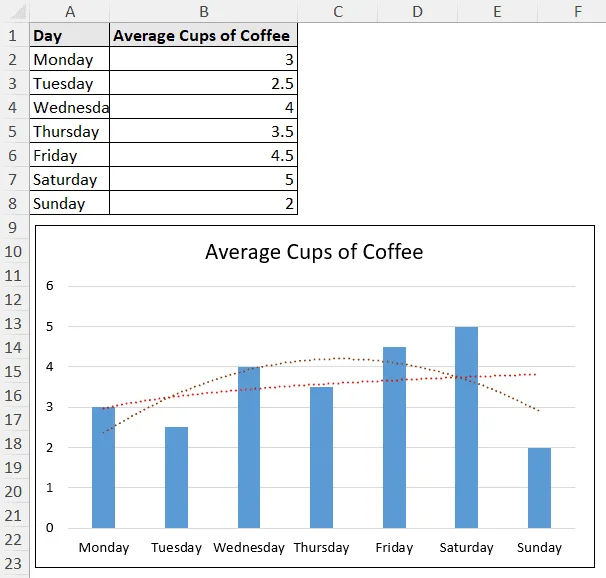Select the 'Thursday' cell
The width and height of the screenshot is (606, 578).
[70, 131]
